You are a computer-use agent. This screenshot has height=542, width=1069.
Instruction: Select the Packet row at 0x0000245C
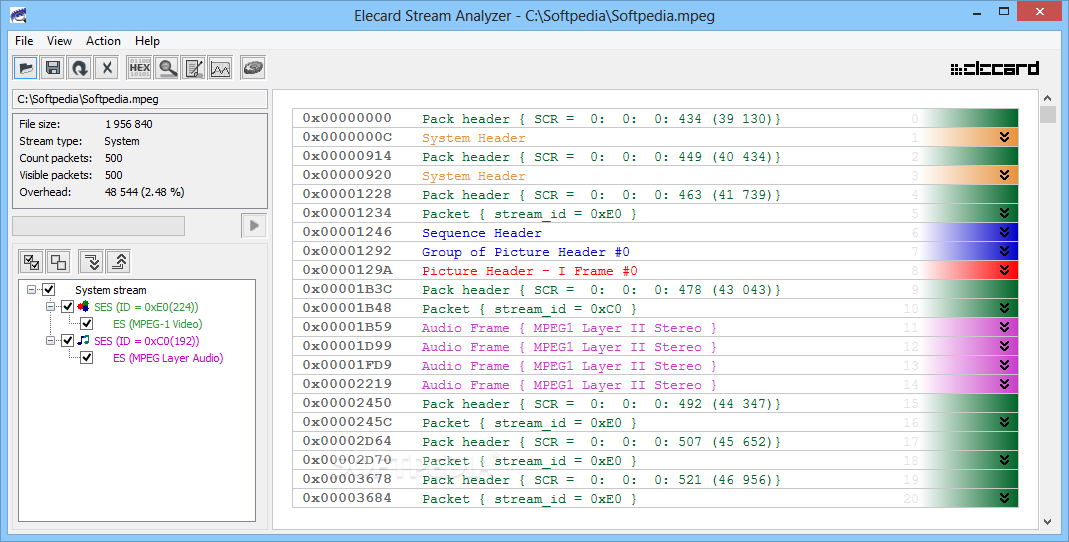tap(655, 423)
